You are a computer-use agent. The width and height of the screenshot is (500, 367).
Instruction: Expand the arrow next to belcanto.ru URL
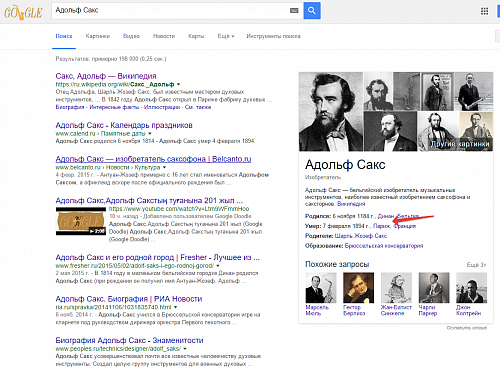(x=164, y=167)
